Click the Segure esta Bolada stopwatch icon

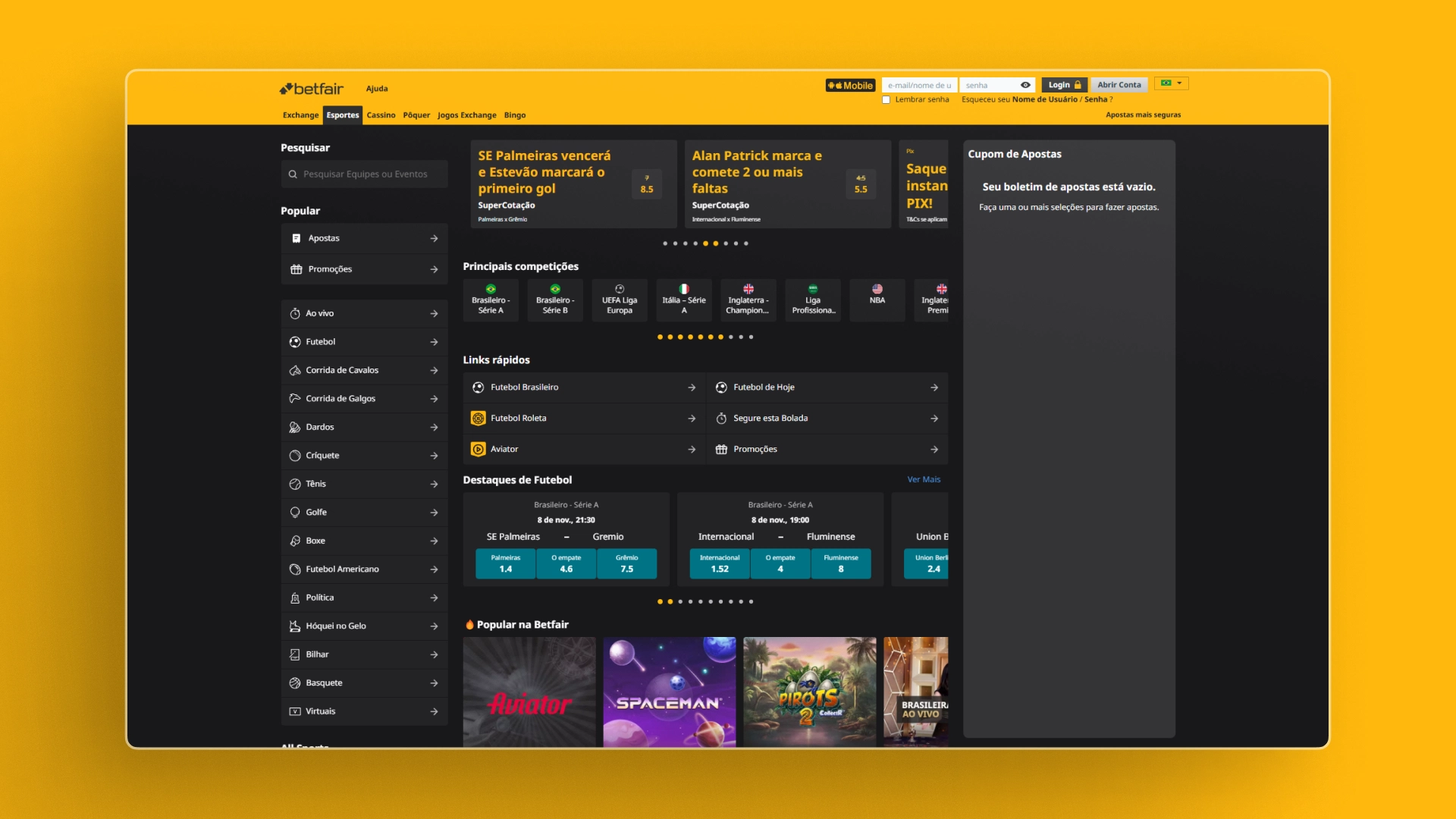click(x=721, y=419)
